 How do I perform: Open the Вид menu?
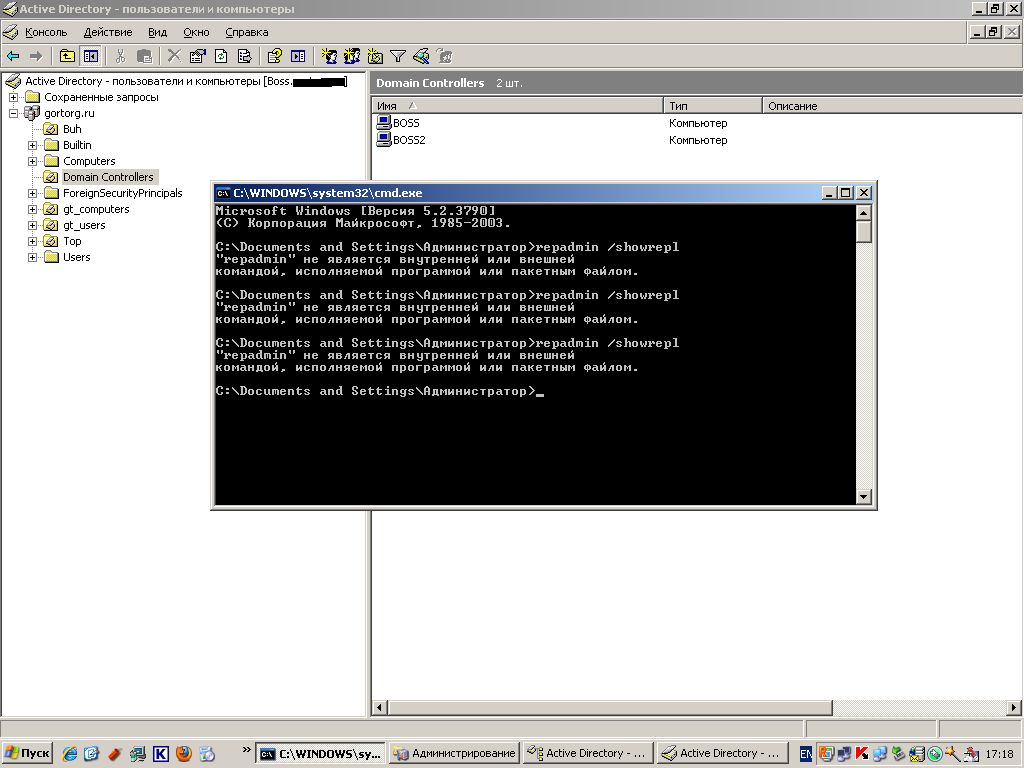(x=157, y=32)
